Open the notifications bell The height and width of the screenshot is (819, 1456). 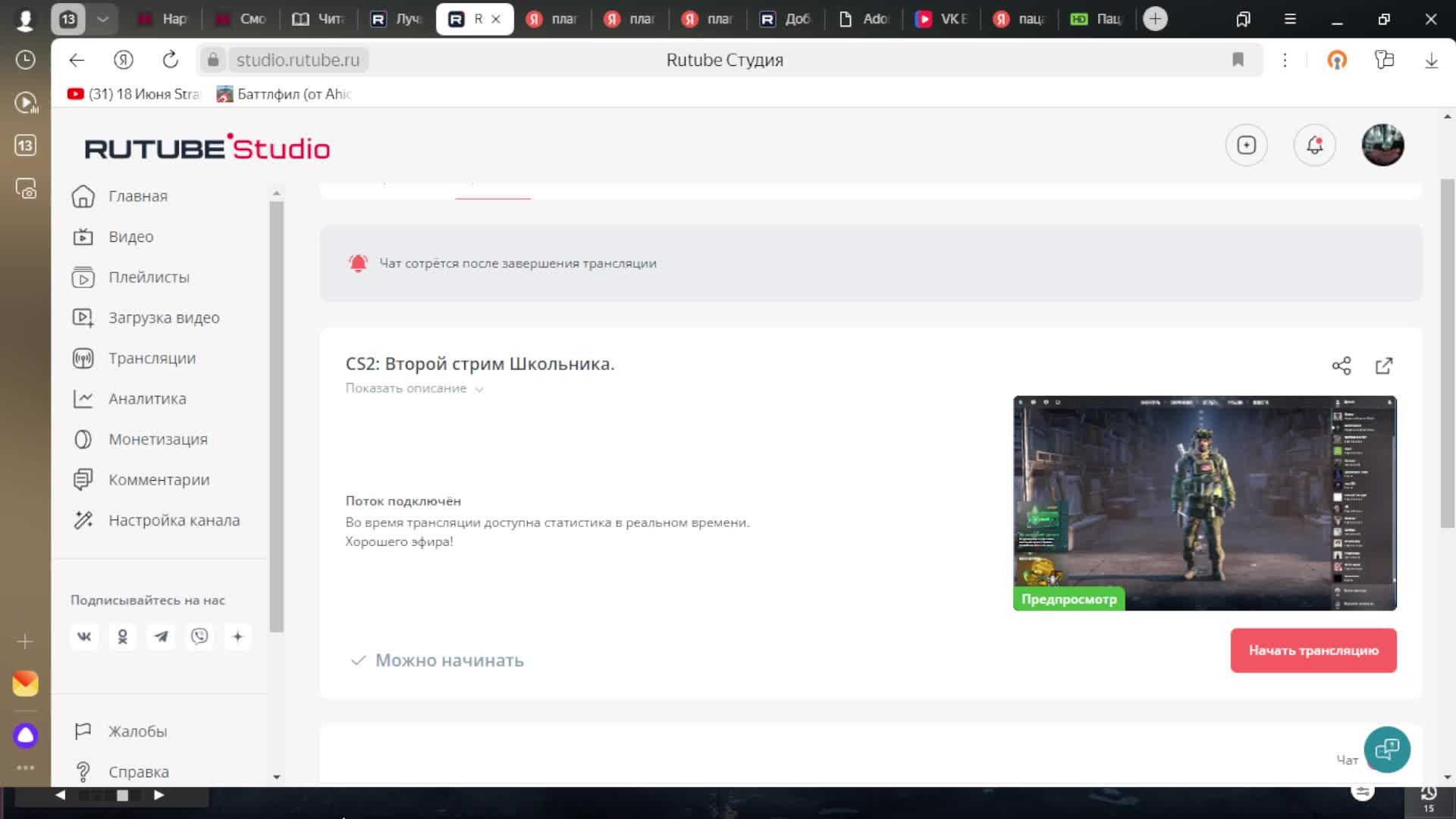pos(1314,145)
